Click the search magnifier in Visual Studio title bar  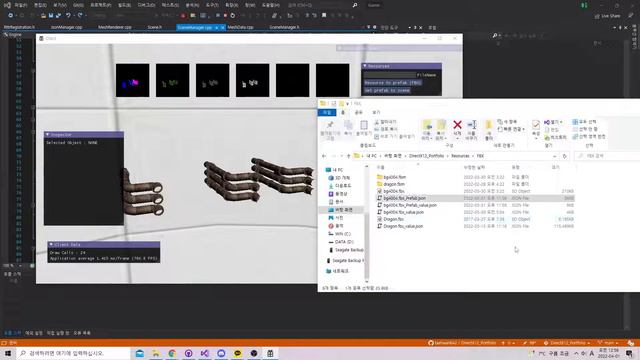[x=355, y=5]
